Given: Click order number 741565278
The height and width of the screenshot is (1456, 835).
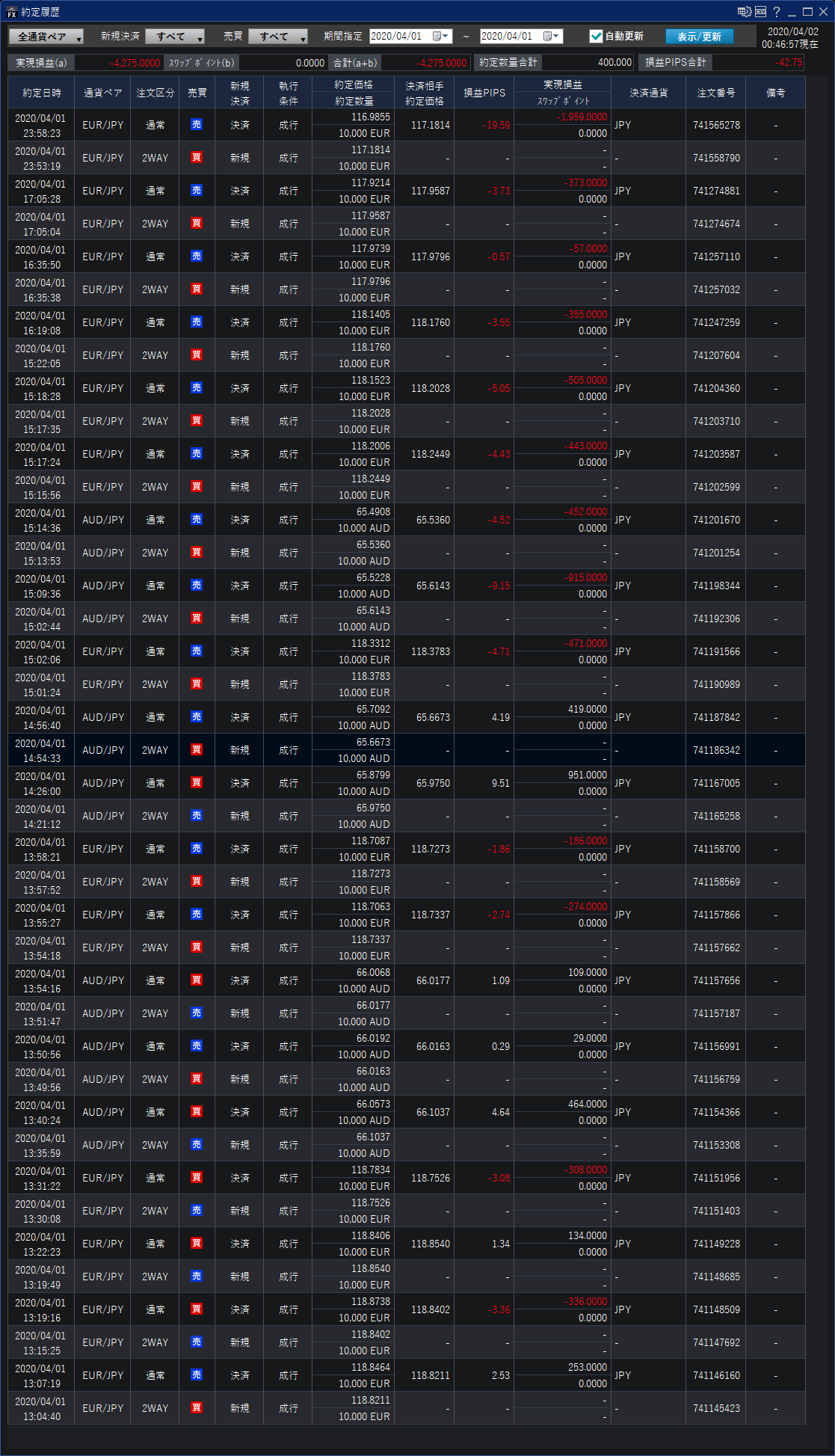Looking at the screenshot, I should 716,125.
